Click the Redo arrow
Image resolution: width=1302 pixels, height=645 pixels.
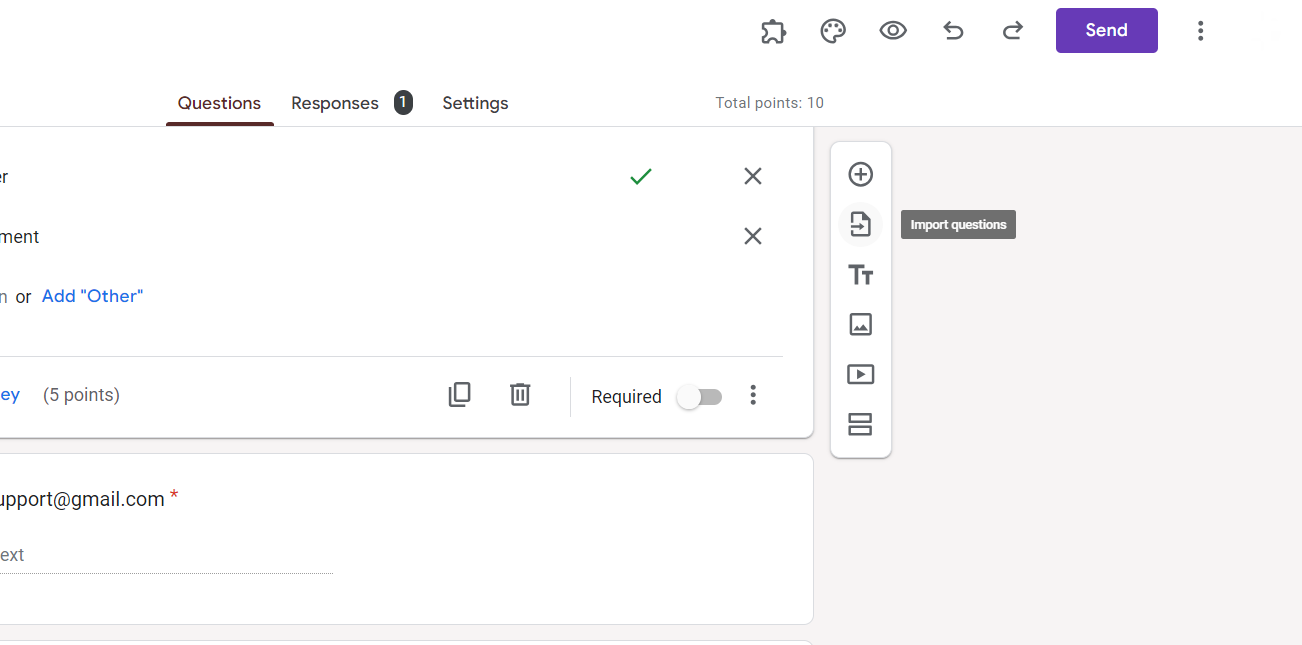coord(1013,31)
